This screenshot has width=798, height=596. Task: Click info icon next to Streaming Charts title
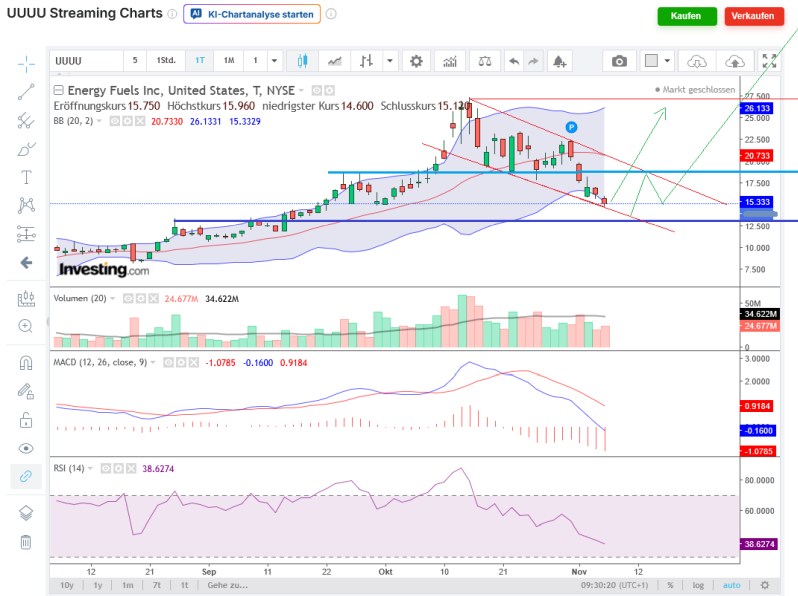click(x=173, y=14)
